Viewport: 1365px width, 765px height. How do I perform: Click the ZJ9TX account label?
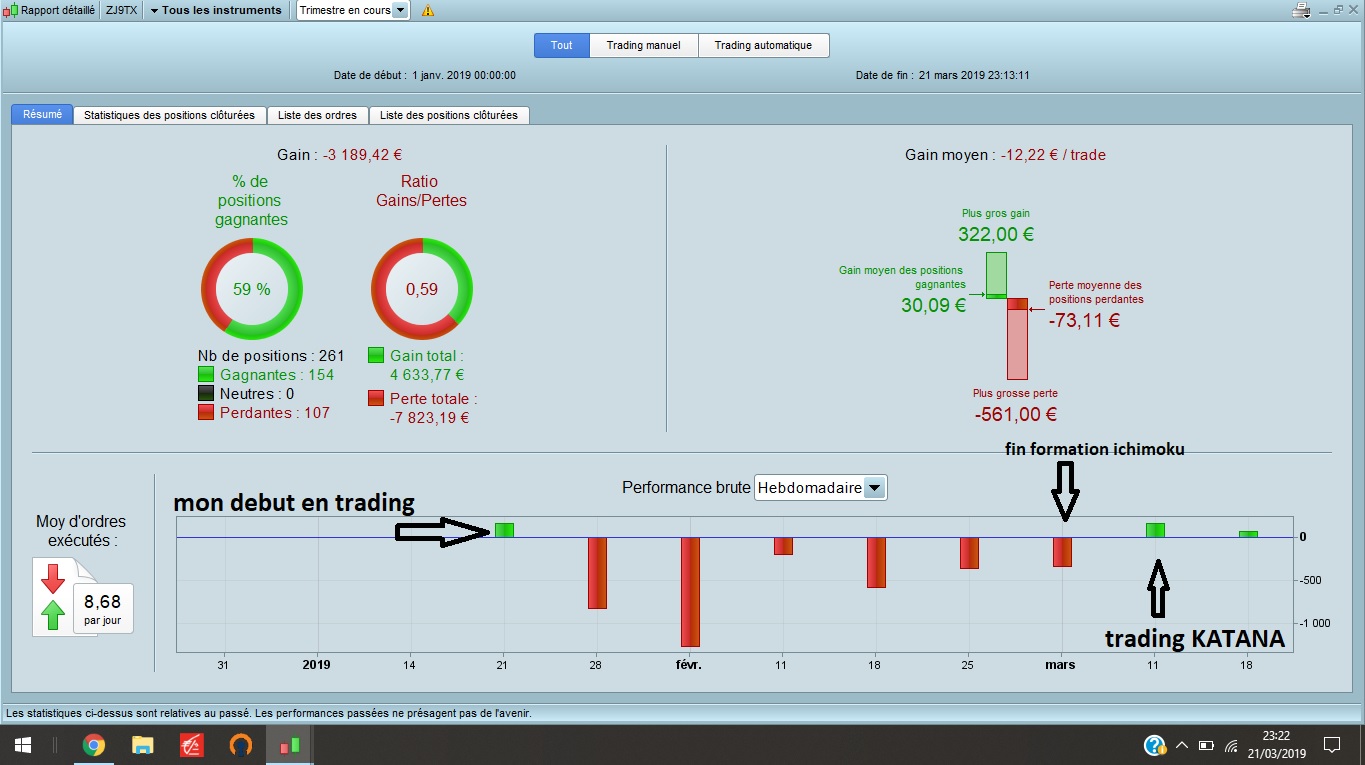pyautogui.click(x=121, y=10)
